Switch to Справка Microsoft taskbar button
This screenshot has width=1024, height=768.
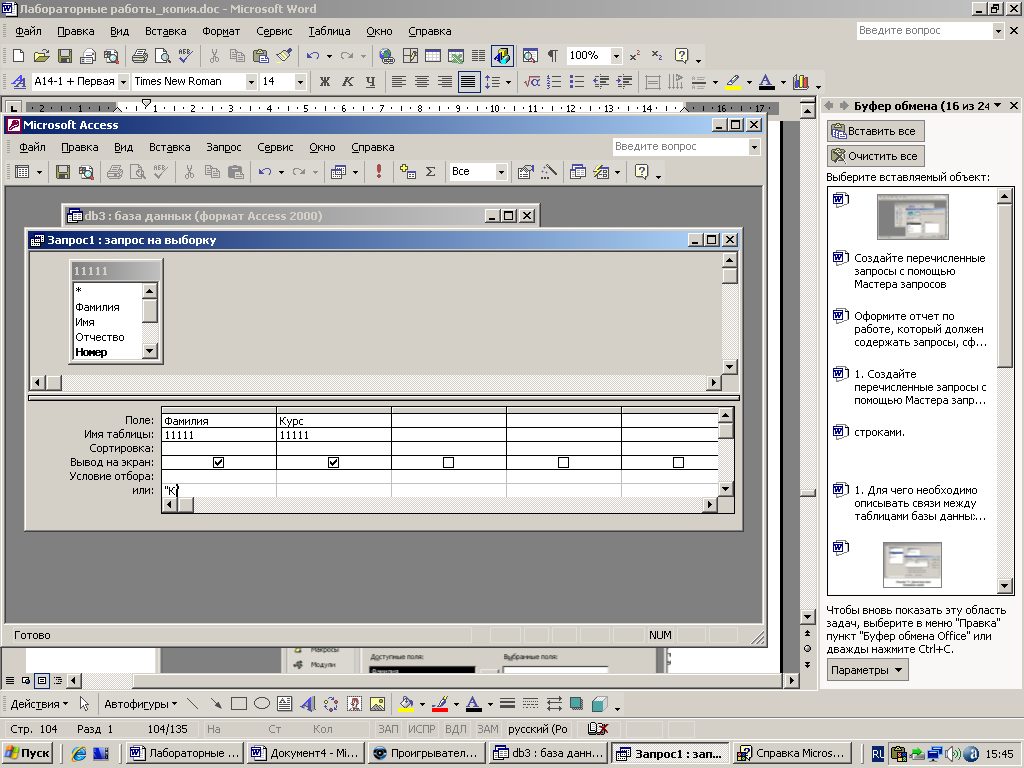pyautogui.click(x=793, y=753)
